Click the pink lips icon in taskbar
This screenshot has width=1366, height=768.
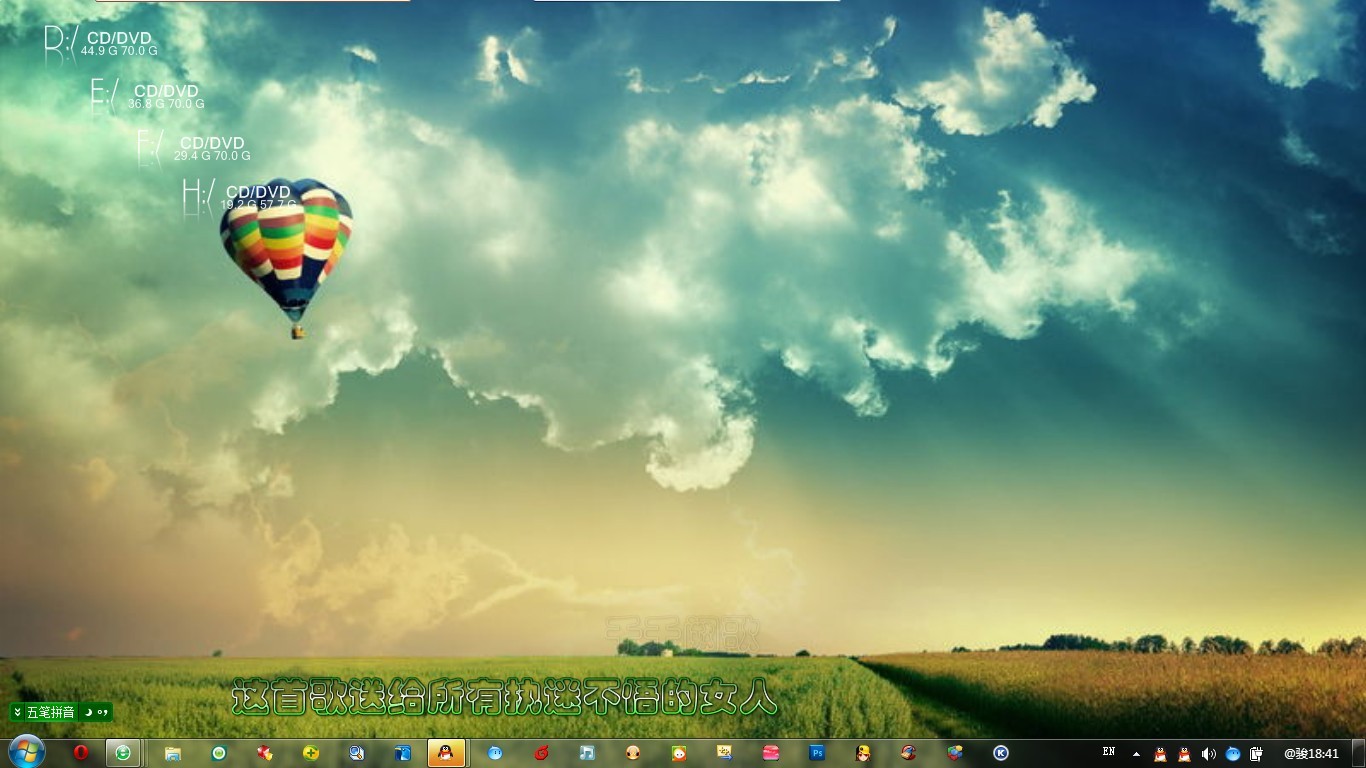click(771, 753)
